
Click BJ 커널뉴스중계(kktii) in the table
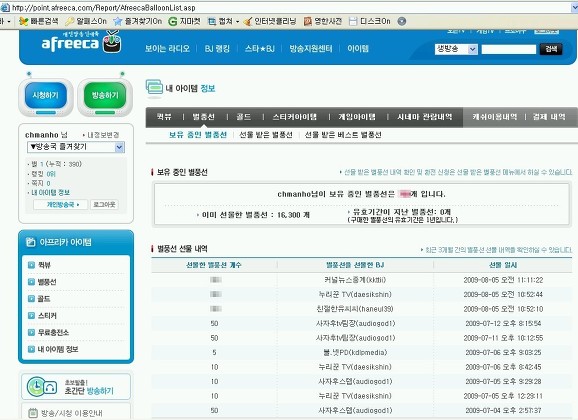coord(355,280)
